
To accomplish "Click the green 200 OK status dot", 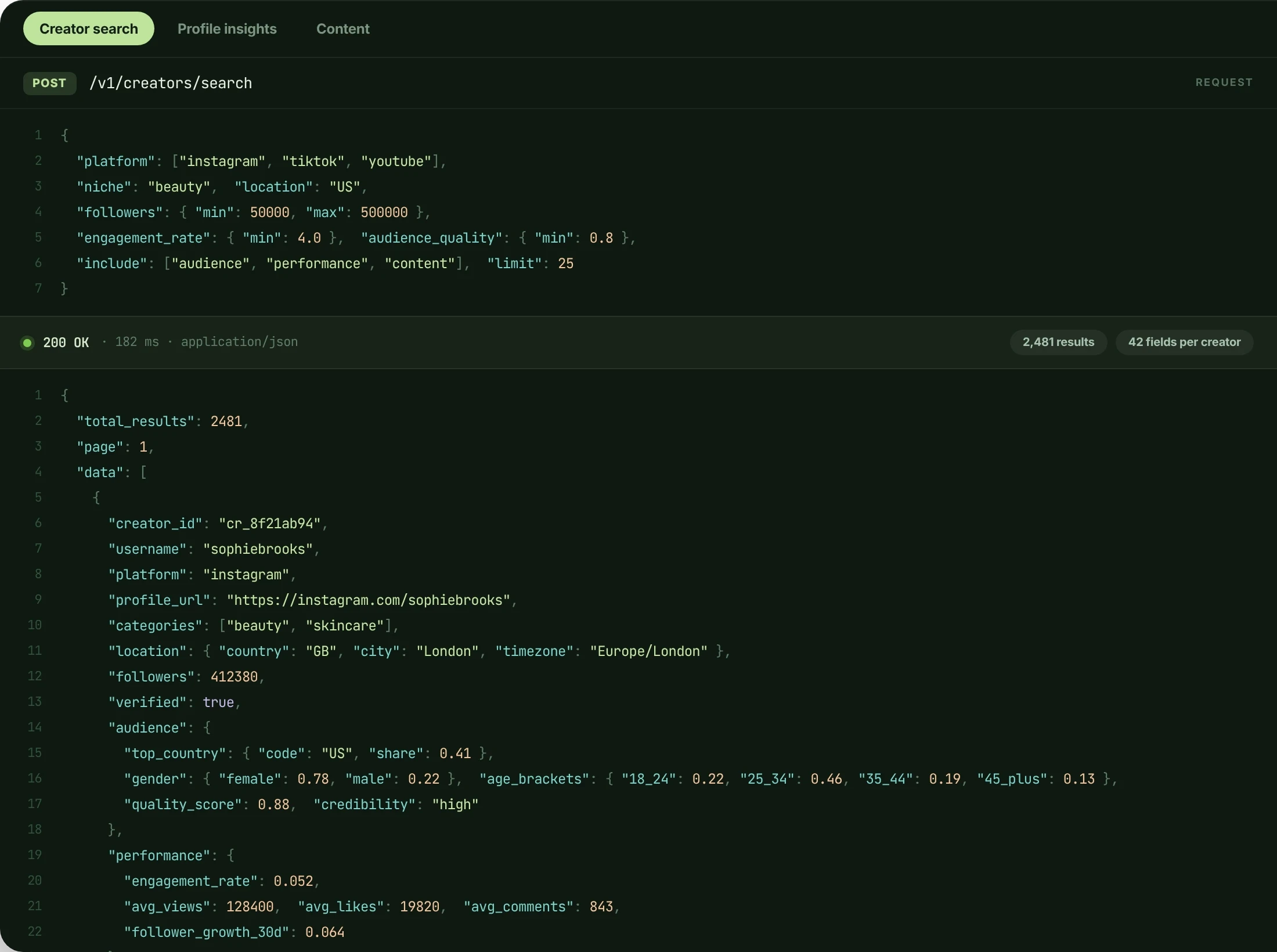I will (x=27, y=342).
